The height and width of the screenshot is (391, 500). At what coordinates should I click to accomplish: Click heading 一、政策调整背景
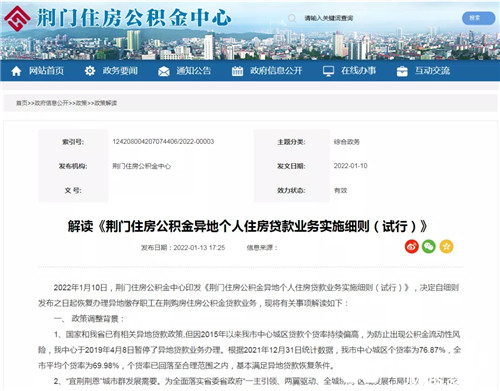pyautogui.click(x=89, y=319)
